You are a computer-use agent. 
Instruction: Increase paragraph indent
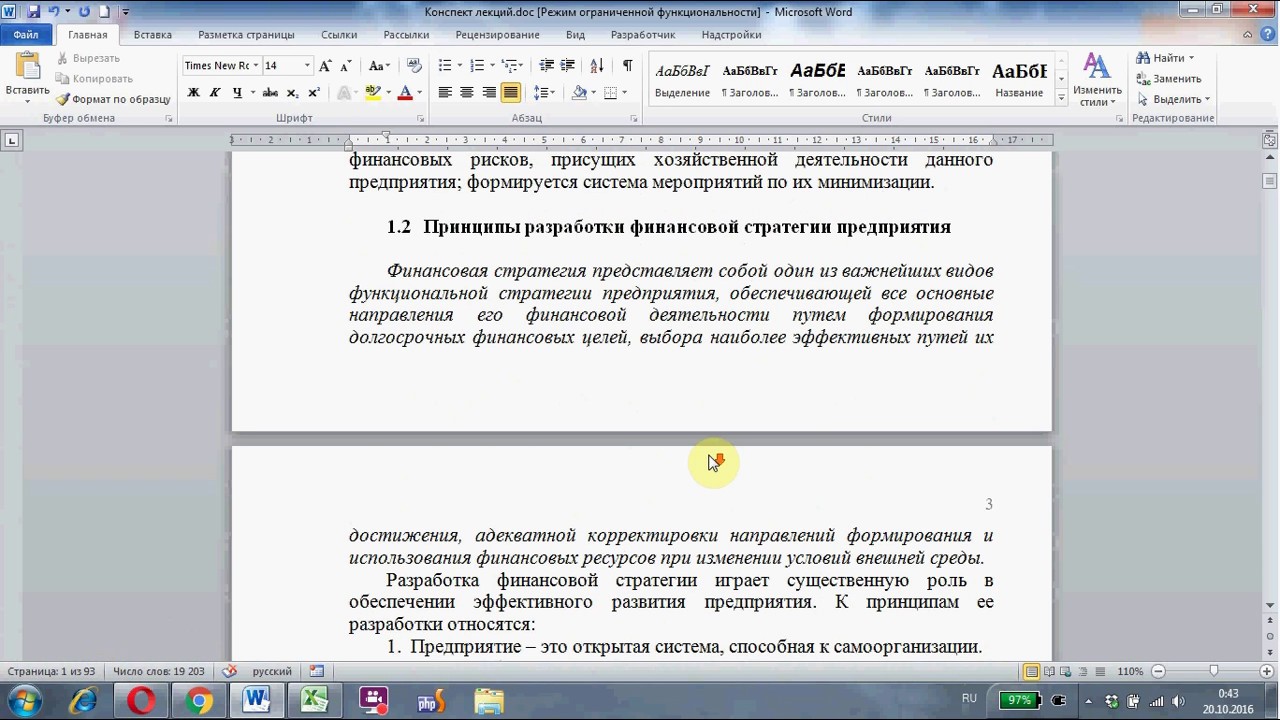(567, 66)
